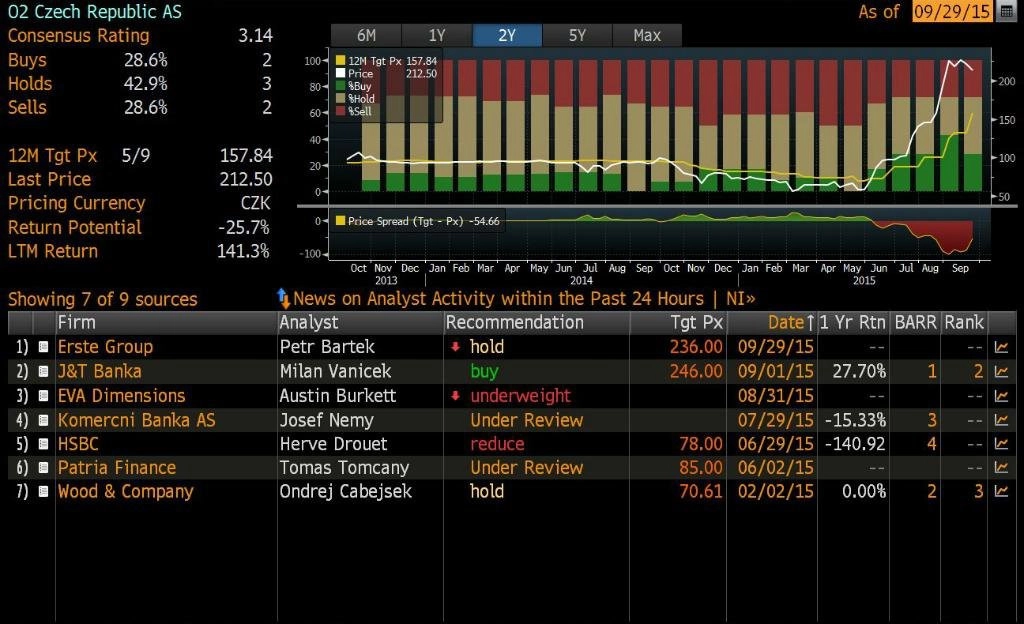Sort table by Tgt Px column

[678, 322]
